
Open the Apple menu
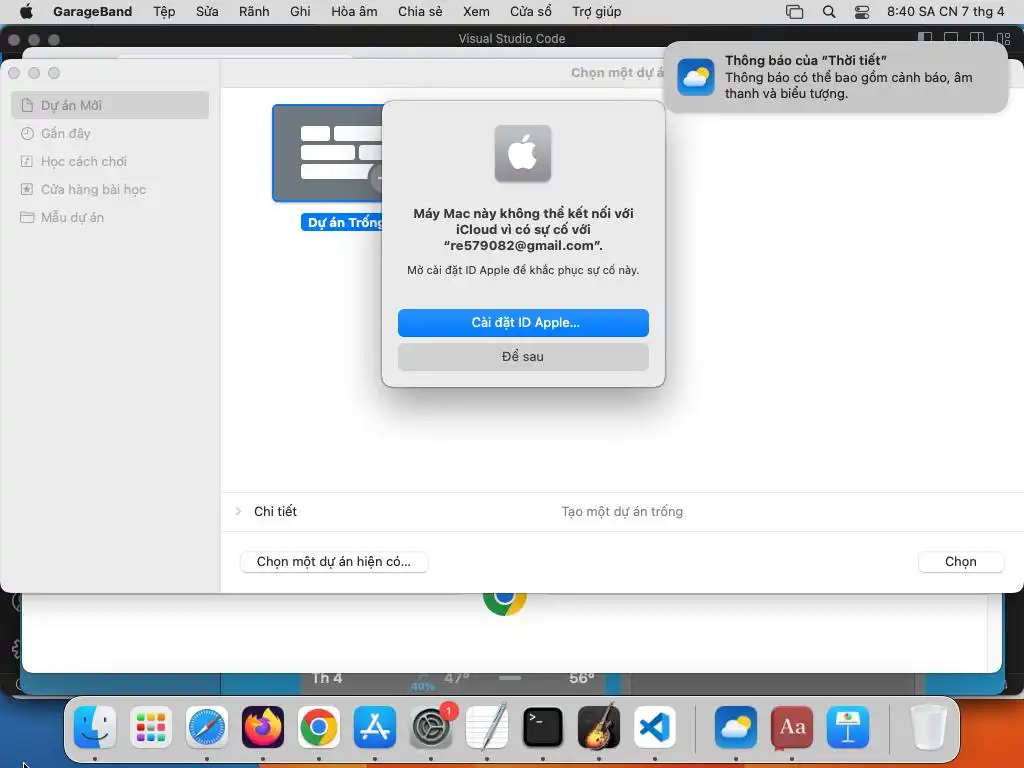26,12
